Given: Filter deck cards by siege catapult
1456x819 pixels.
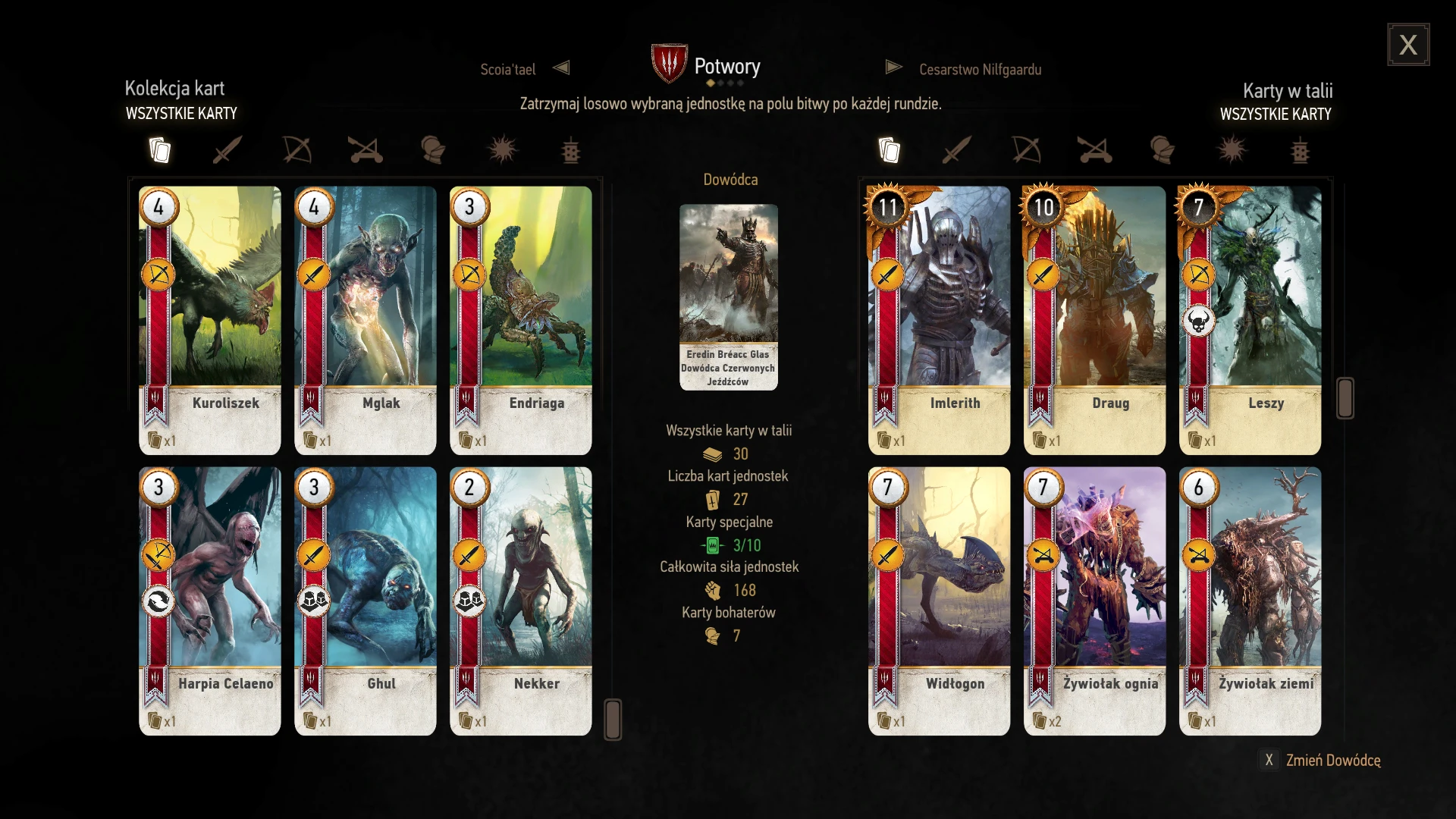Looking at the screenshot, I should (1095, 149).
